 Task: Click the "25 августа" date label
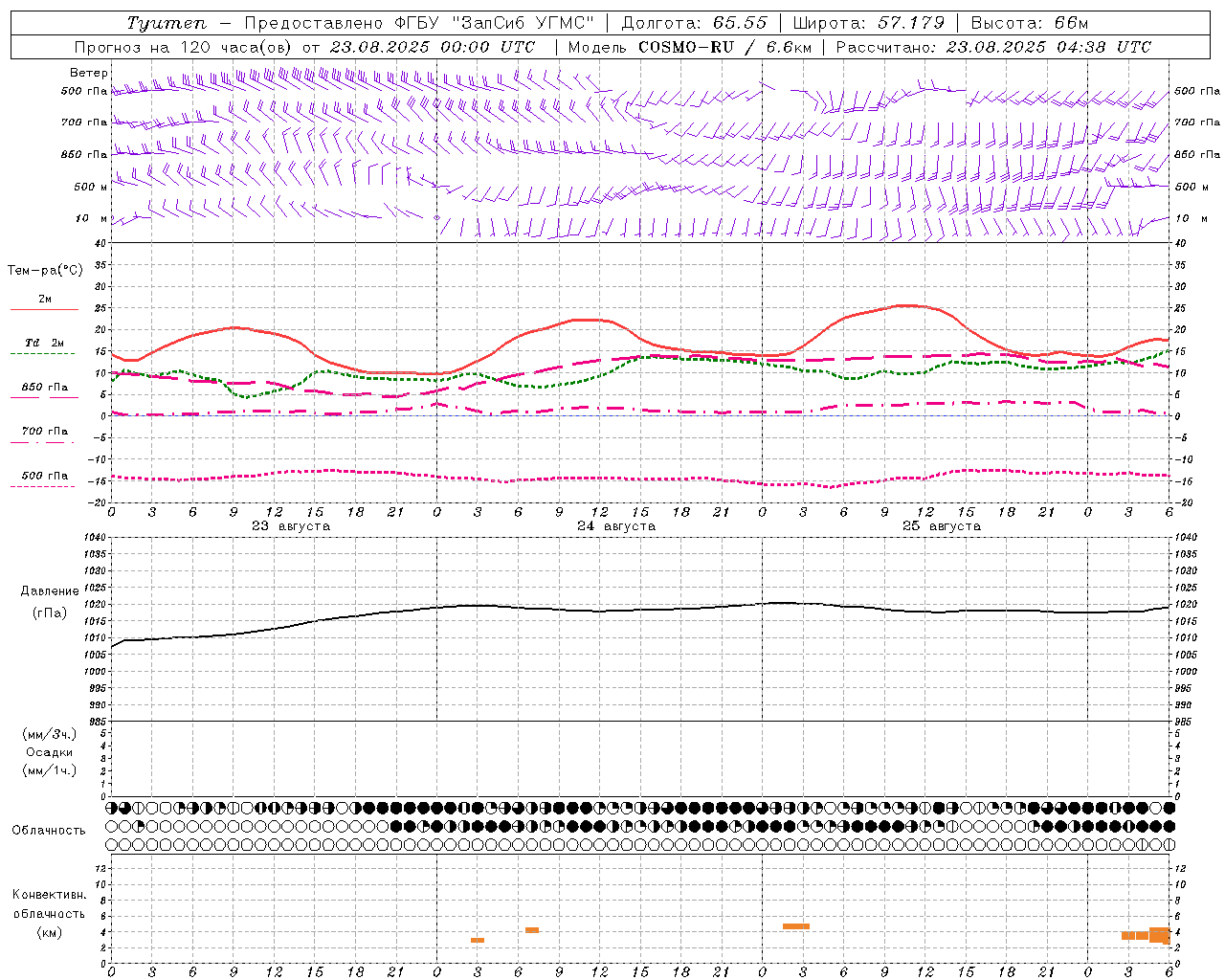coord(942,526)
